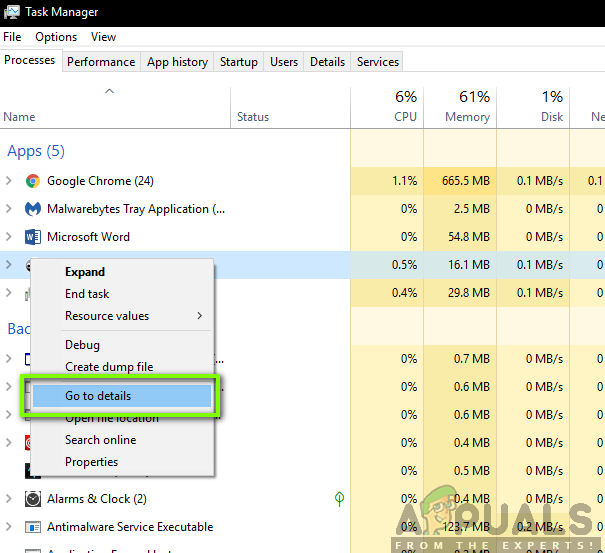Click the Apps (5) group heading
Image resolution: width=605 pixels, height=553 pixels.
click(x=36, y=151)
